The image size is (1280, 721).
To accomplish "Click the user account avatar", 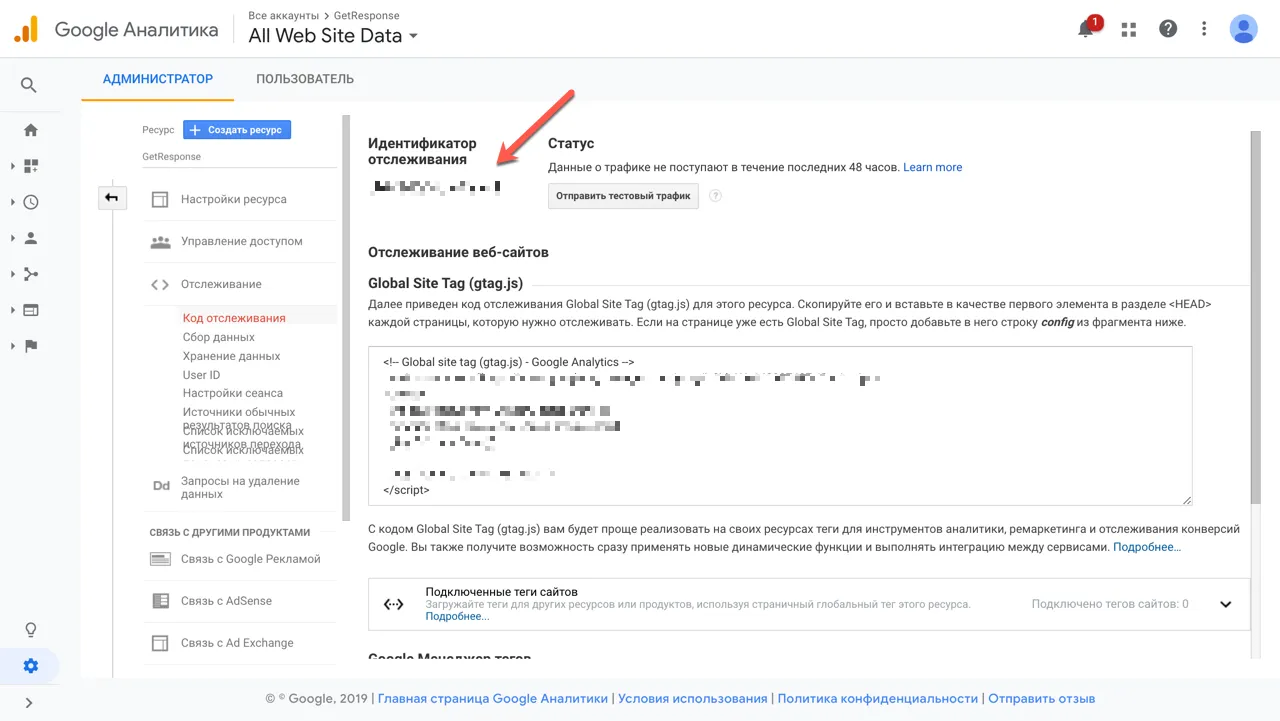I will [x=1243, y=29].
